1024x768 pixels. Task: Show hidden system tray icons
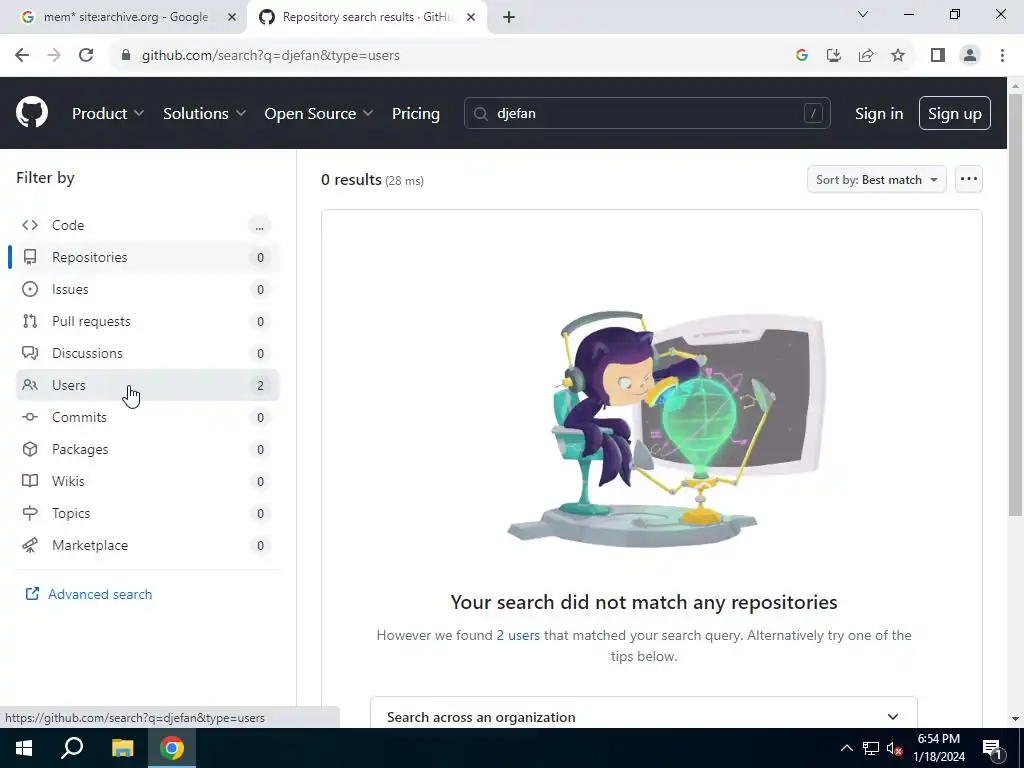[846, 748]
